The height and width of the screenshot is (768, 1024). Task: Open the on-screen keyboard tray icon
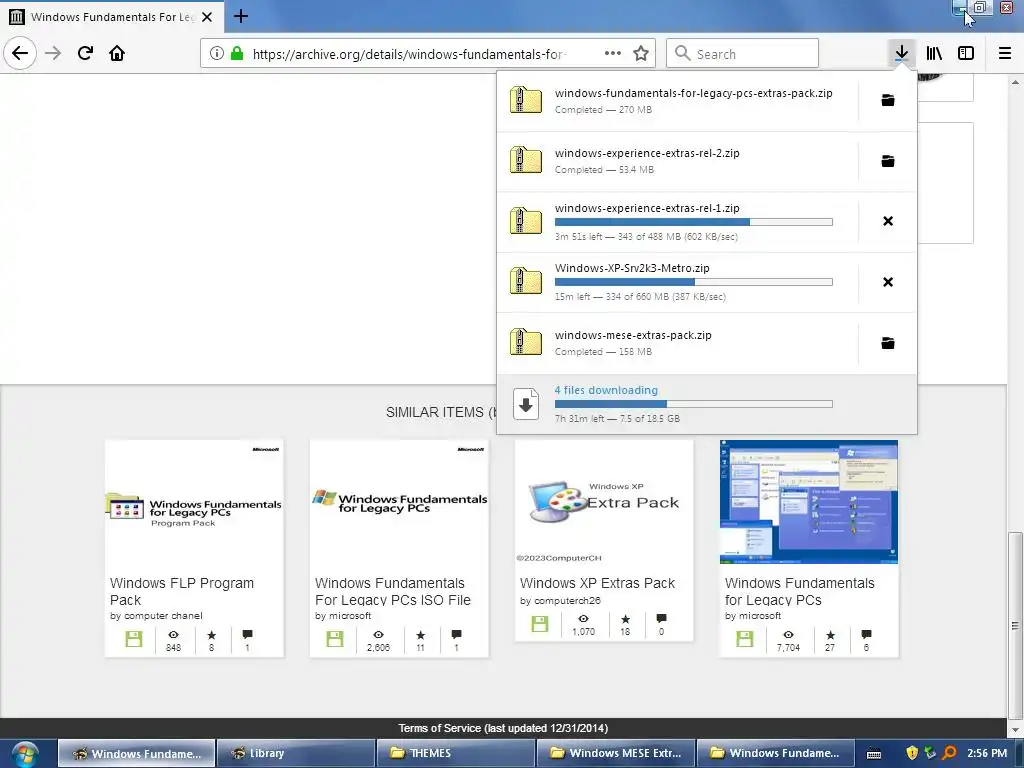(x=874, y=754)
